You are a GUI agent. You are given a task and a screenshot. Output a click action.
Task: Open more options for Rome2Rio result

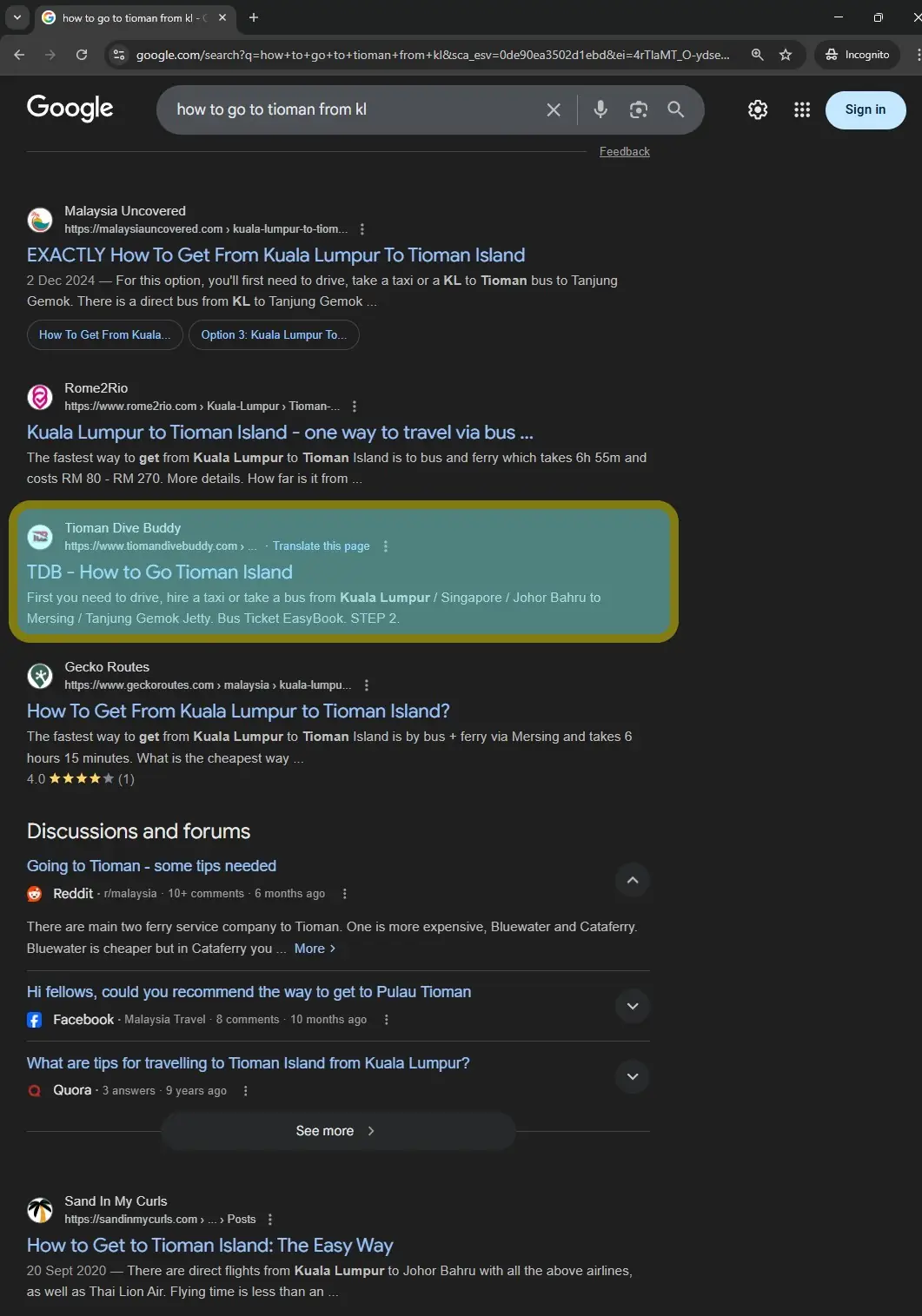tap(355, 407)
